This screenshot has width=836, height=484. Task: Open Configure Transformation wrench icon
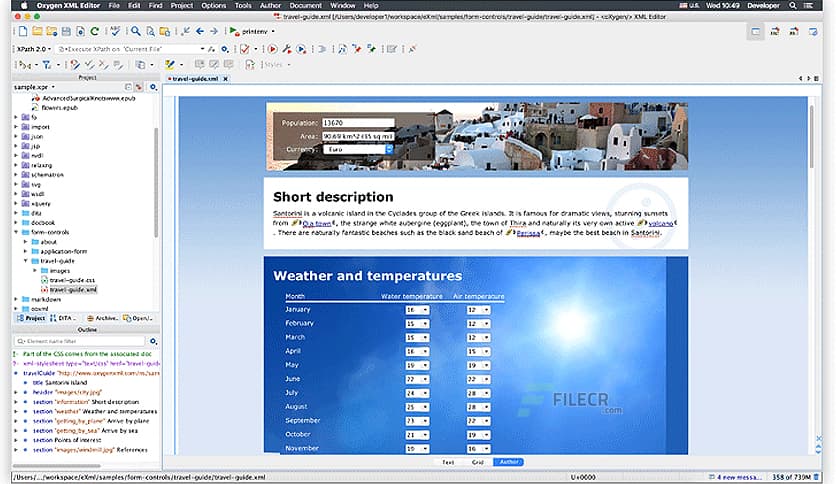287,49
